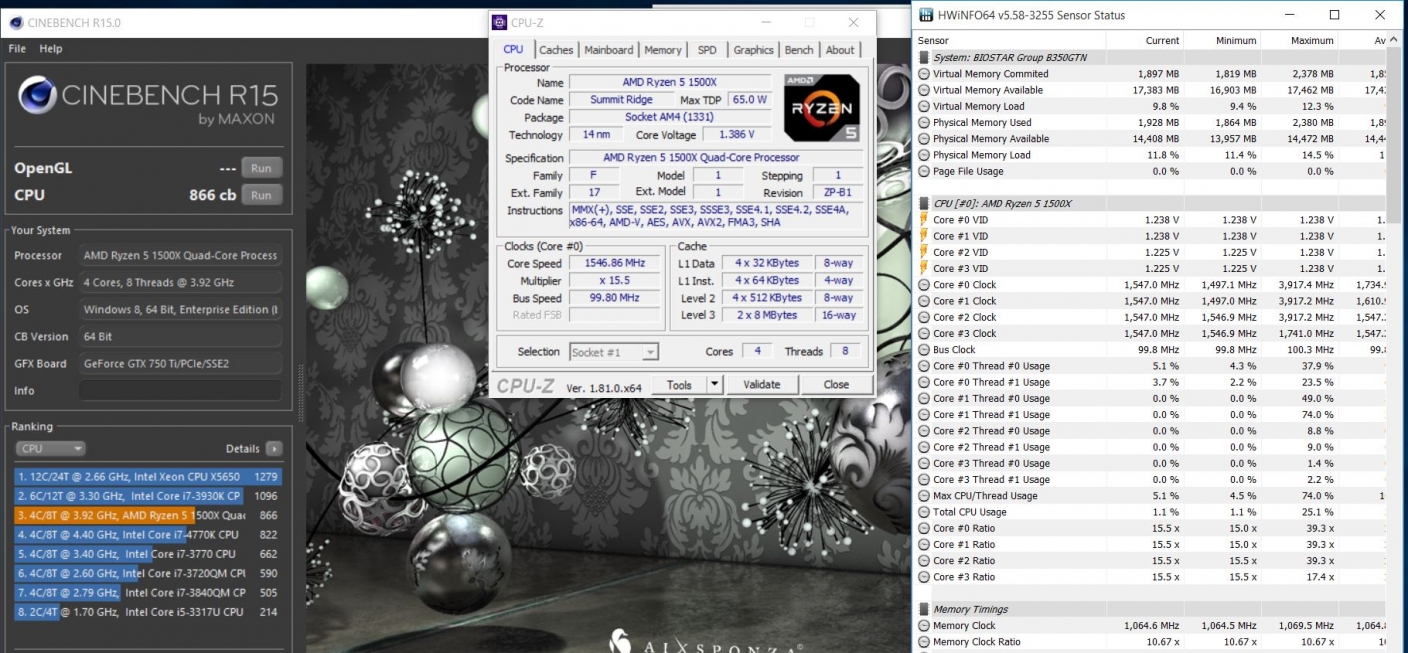The image size is (1408, 653).
Task: Click the Minimum column header in HWiNFO64
Action: point(1222,40)
